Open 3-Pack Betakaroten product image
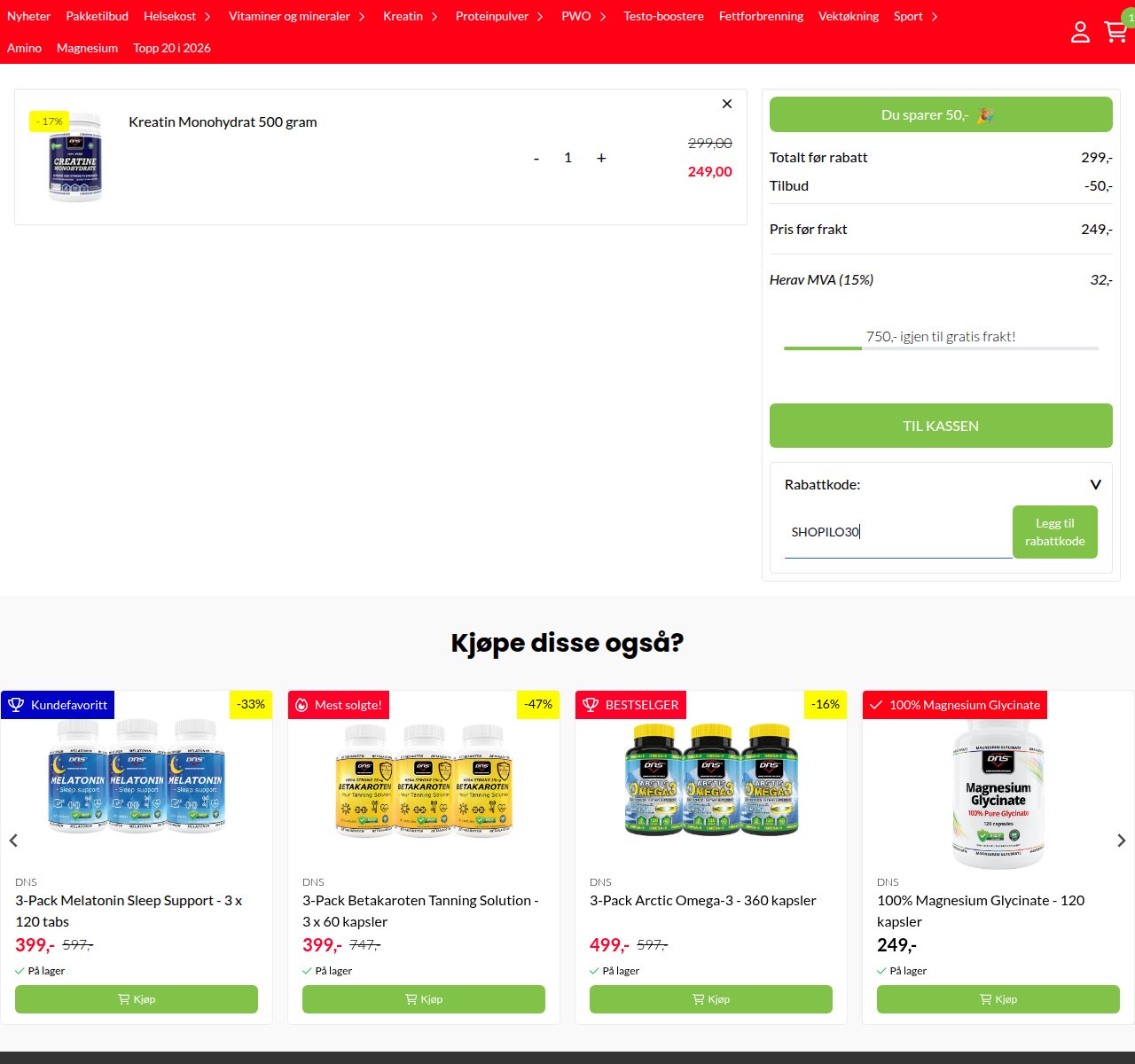1135x1064 pixels. tap(424, 780)
